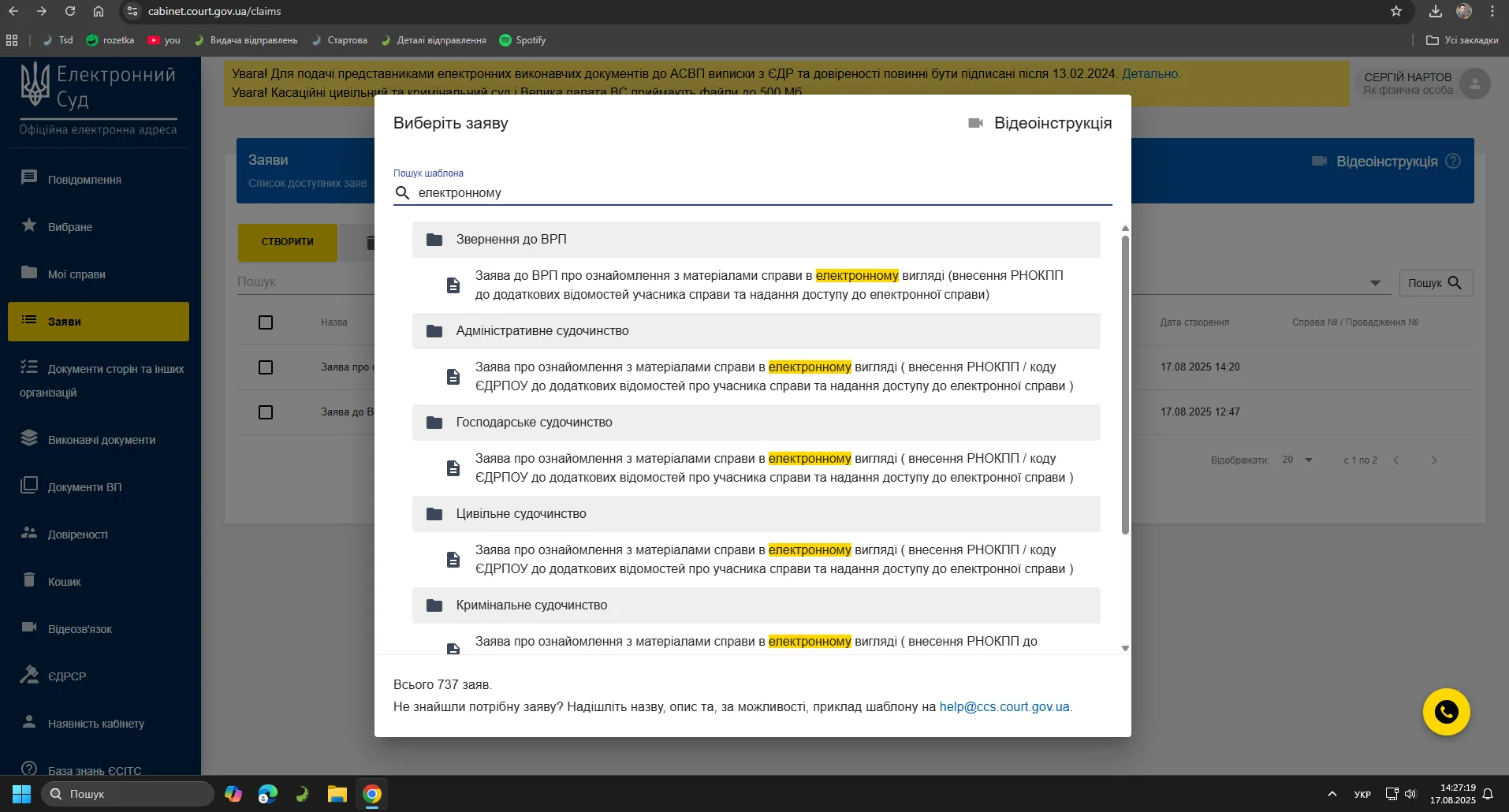The height and width of the screenshot is (812, 1509).
Task: Open Кошик in the sidebar
Action: [64, 582]
